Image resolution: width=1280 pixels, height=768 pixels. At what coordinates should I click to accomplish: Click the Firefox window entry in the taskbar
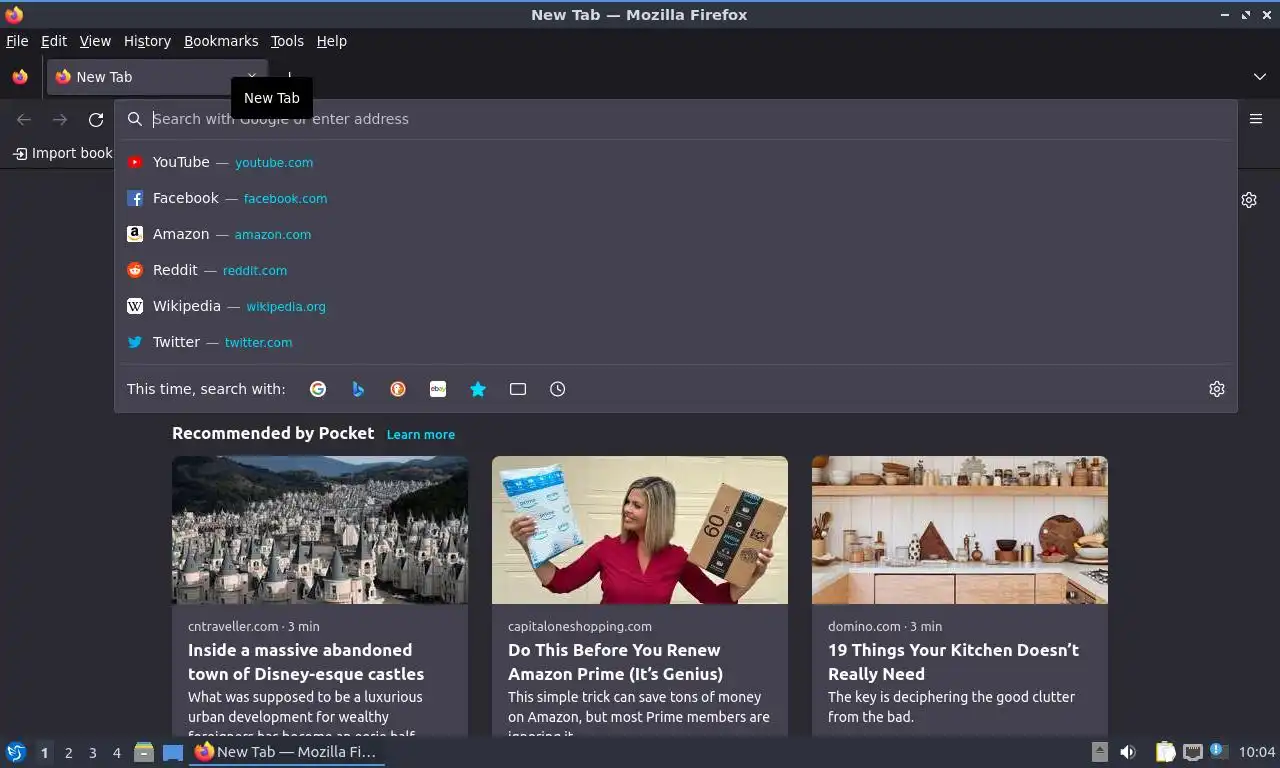point(288,752)
